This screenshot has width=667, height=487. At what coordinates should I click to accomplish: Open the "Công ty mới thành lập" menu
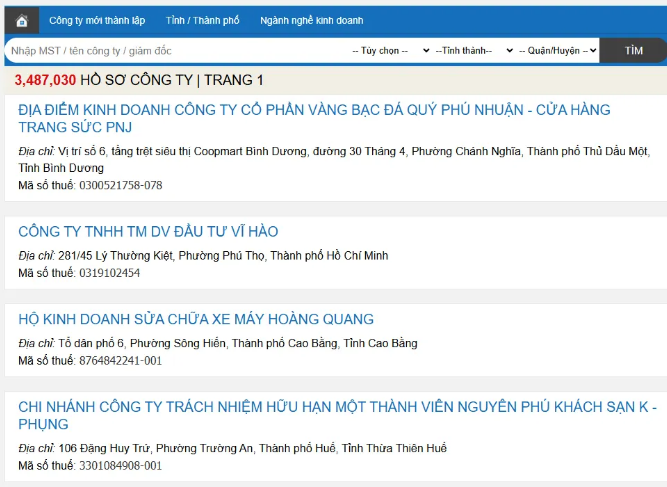tap(97, 21)
